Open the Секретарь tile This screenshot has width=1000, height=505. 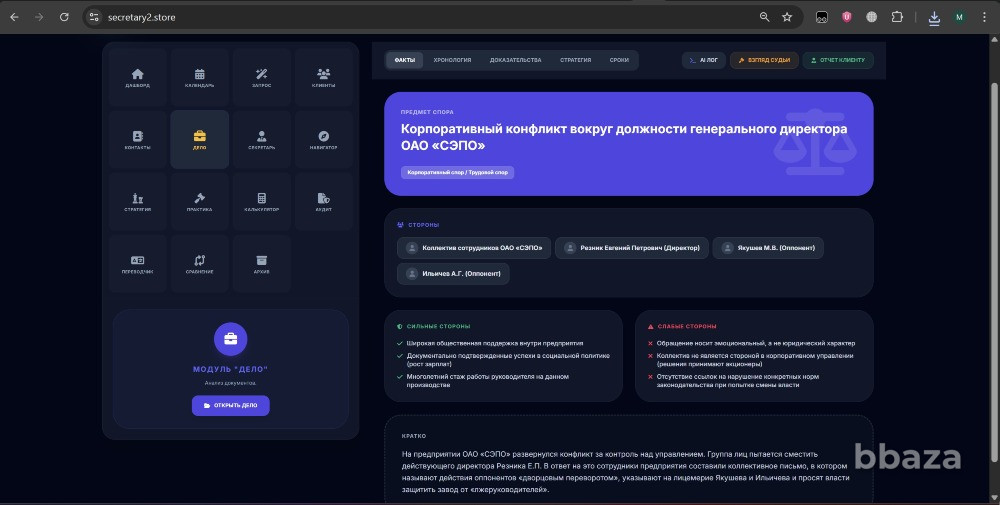[261, 140]
